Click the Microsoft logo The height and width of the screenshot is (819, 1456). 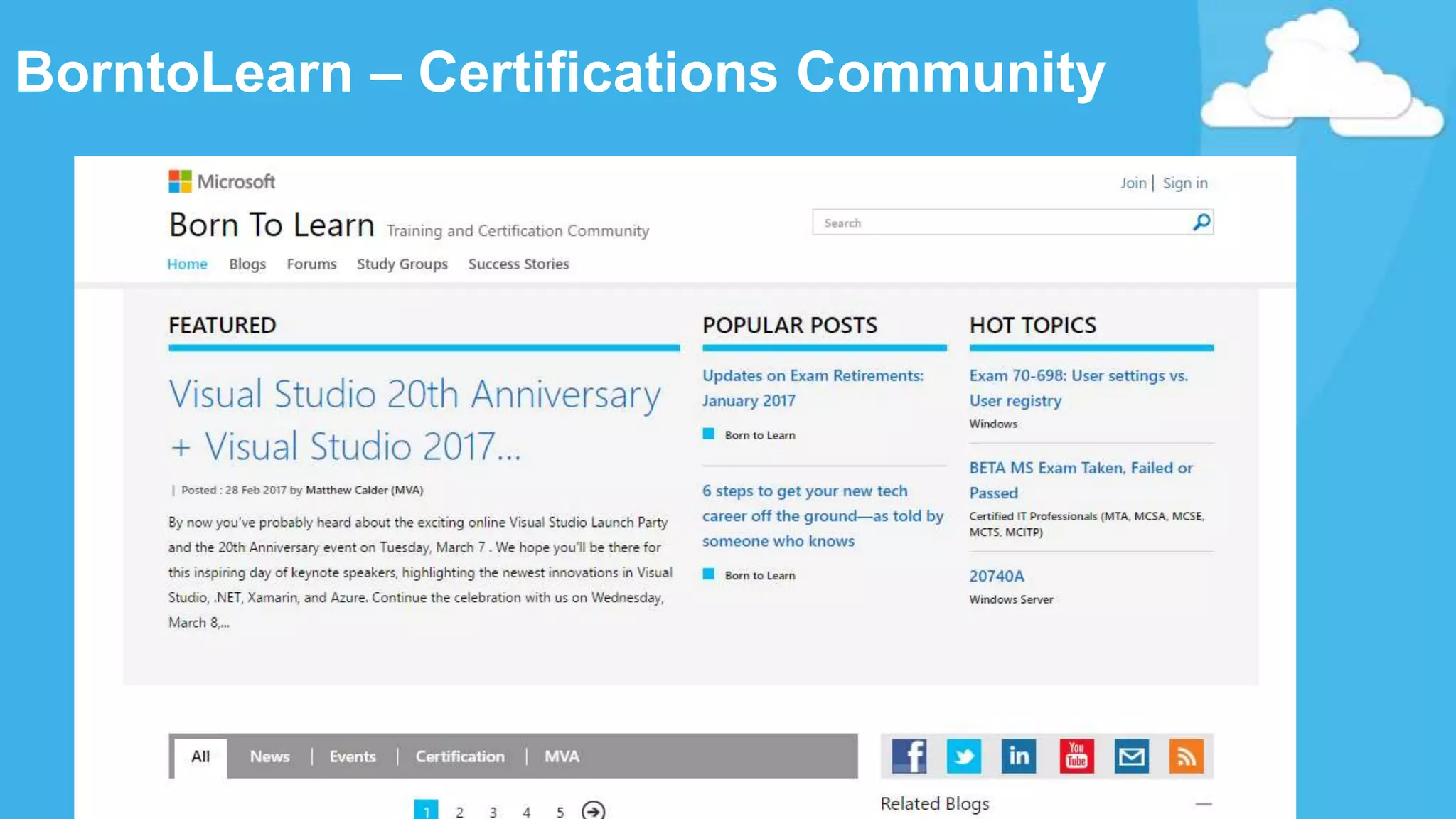click(x=221, y=181)
